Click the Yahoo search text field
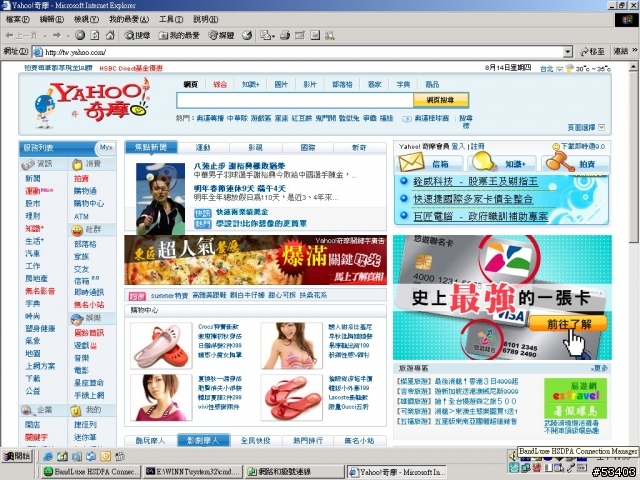Image resolution: width=640 pixels, height=480 pixels. [x=295, y=100]
